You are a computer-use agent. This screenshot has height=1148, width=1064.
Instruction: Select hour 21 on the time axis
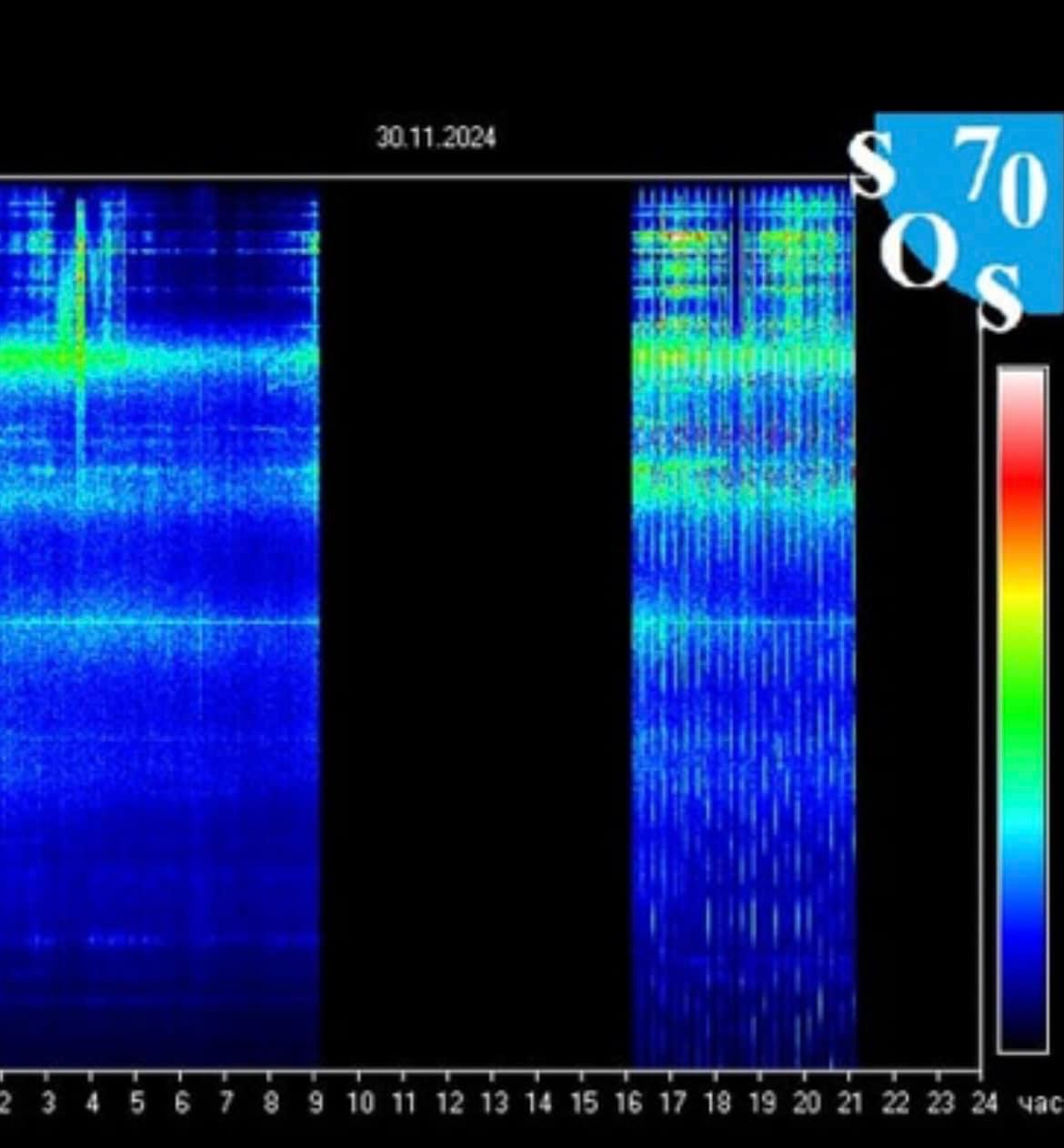[x=849, y=1103]
